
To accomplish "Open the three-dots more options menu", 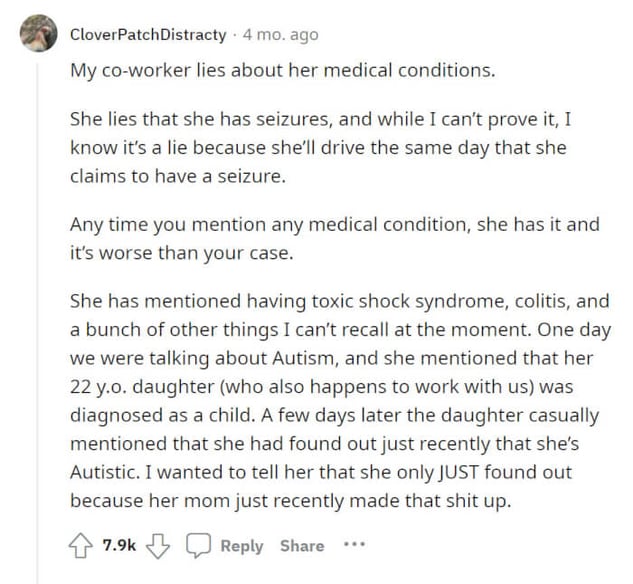I will pos(354,545).
